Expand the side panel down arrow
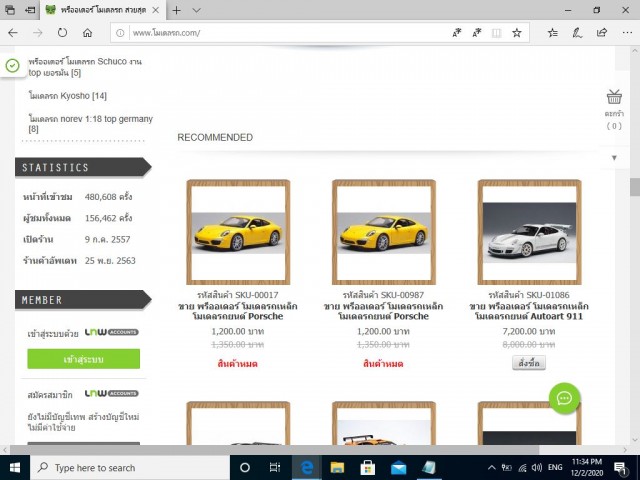Screen dimensions: 640x480 pos(614,158)
